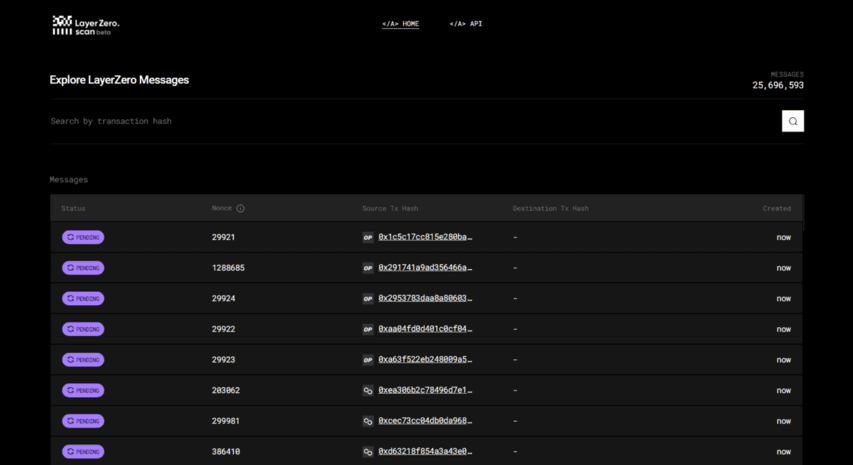Screen dimensions: 853x465
Task: Click nonce value 299981
Action: [226, 421]
